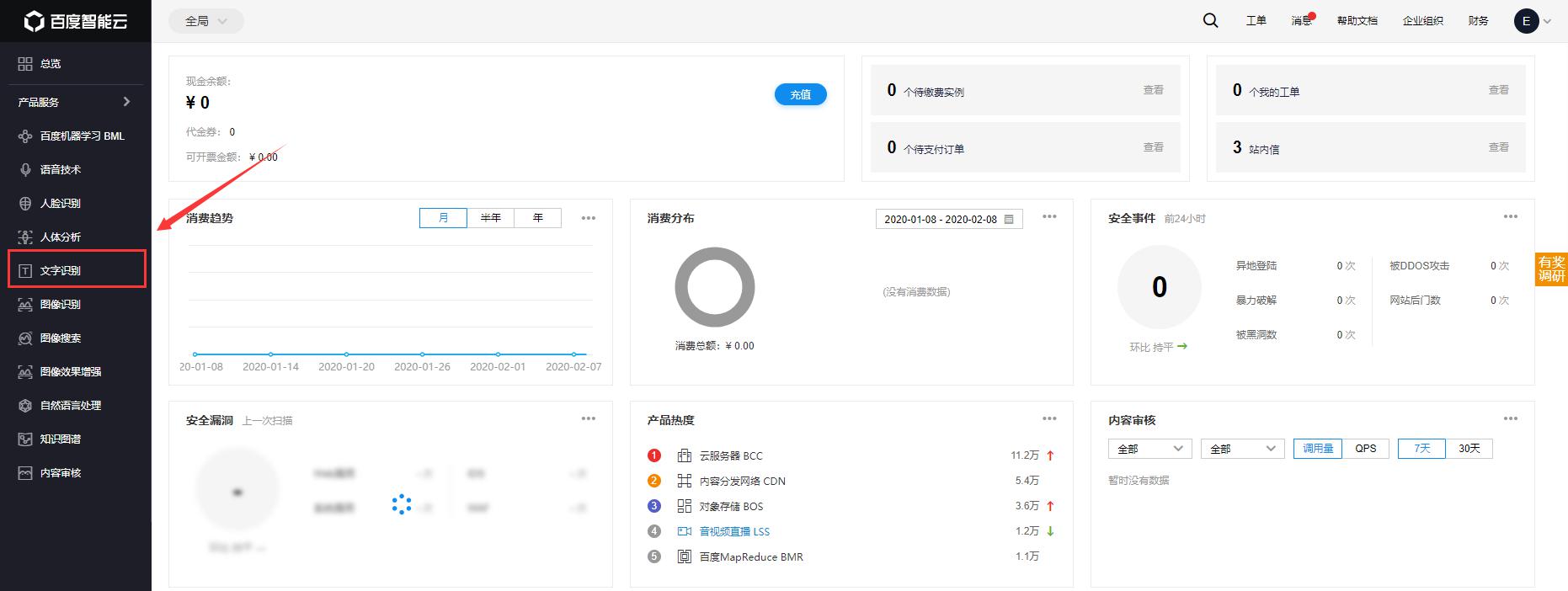This screenshot has width=1568, height=591.
Task: Click the 知识图谱 sidebar icon
Action: (x=25, y=439)
